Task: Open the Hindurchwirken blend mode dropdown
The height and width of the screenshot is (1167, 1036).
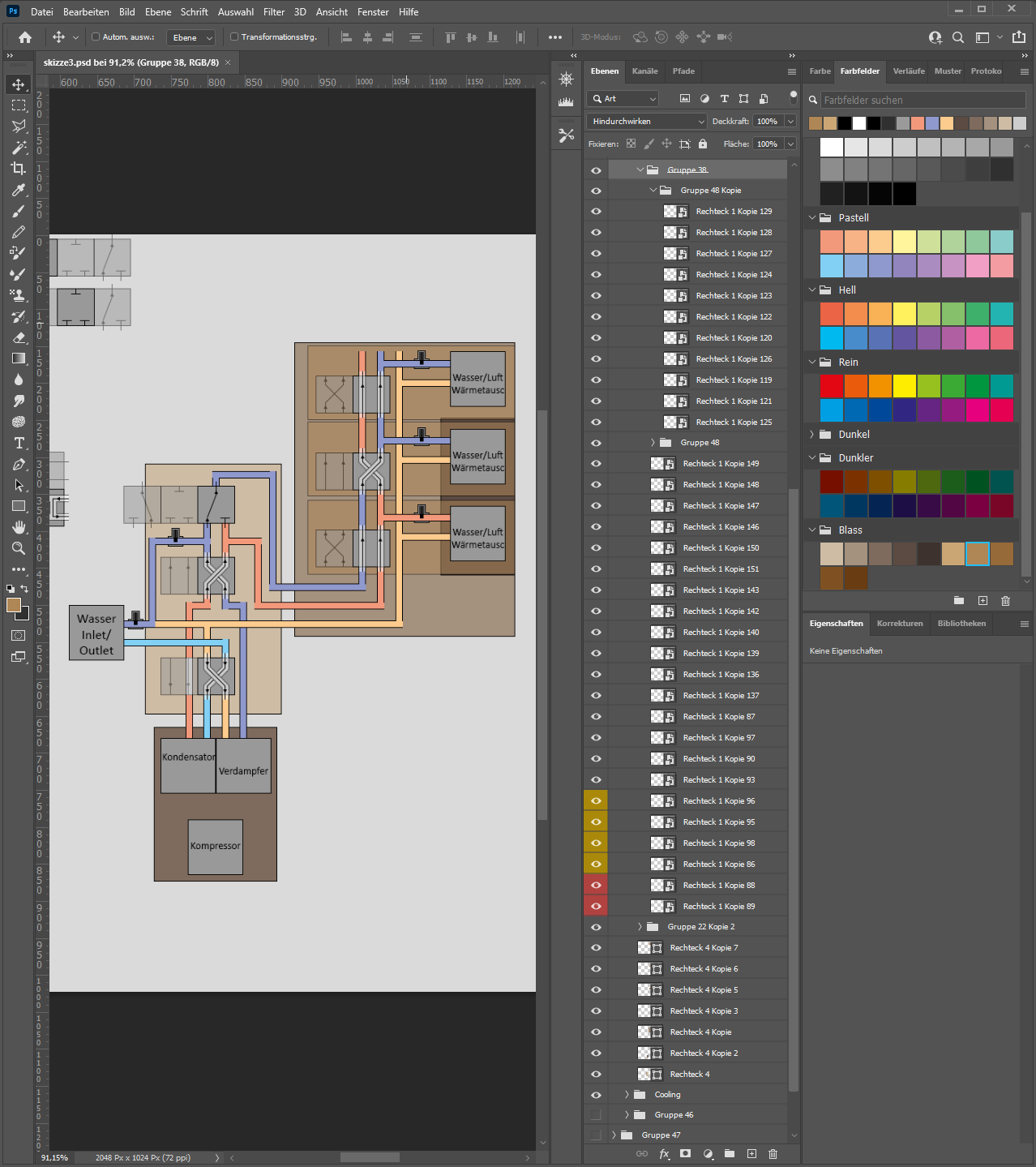Action: (647, 122)
